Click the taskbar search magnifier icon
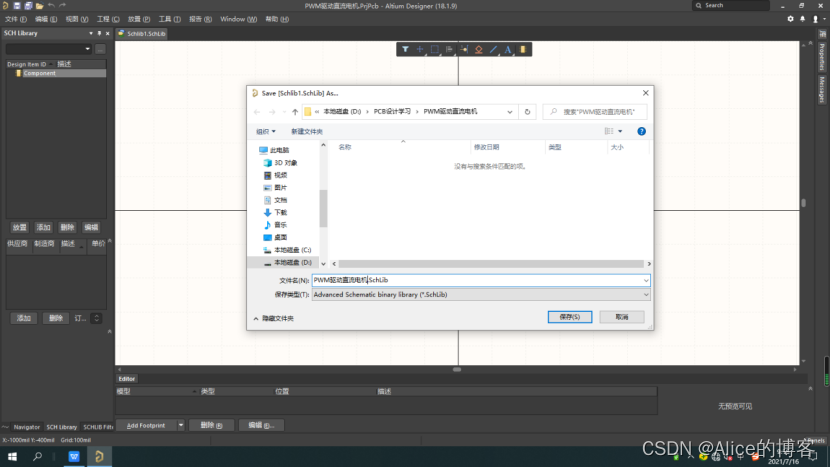 click(x=38, y=456)
